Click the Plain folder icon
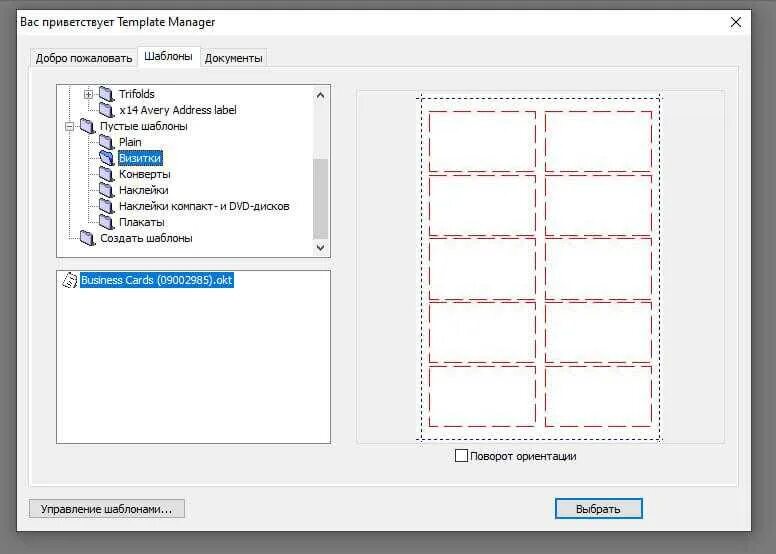Viewport: 776px width, 554px height. pos(106,142)
